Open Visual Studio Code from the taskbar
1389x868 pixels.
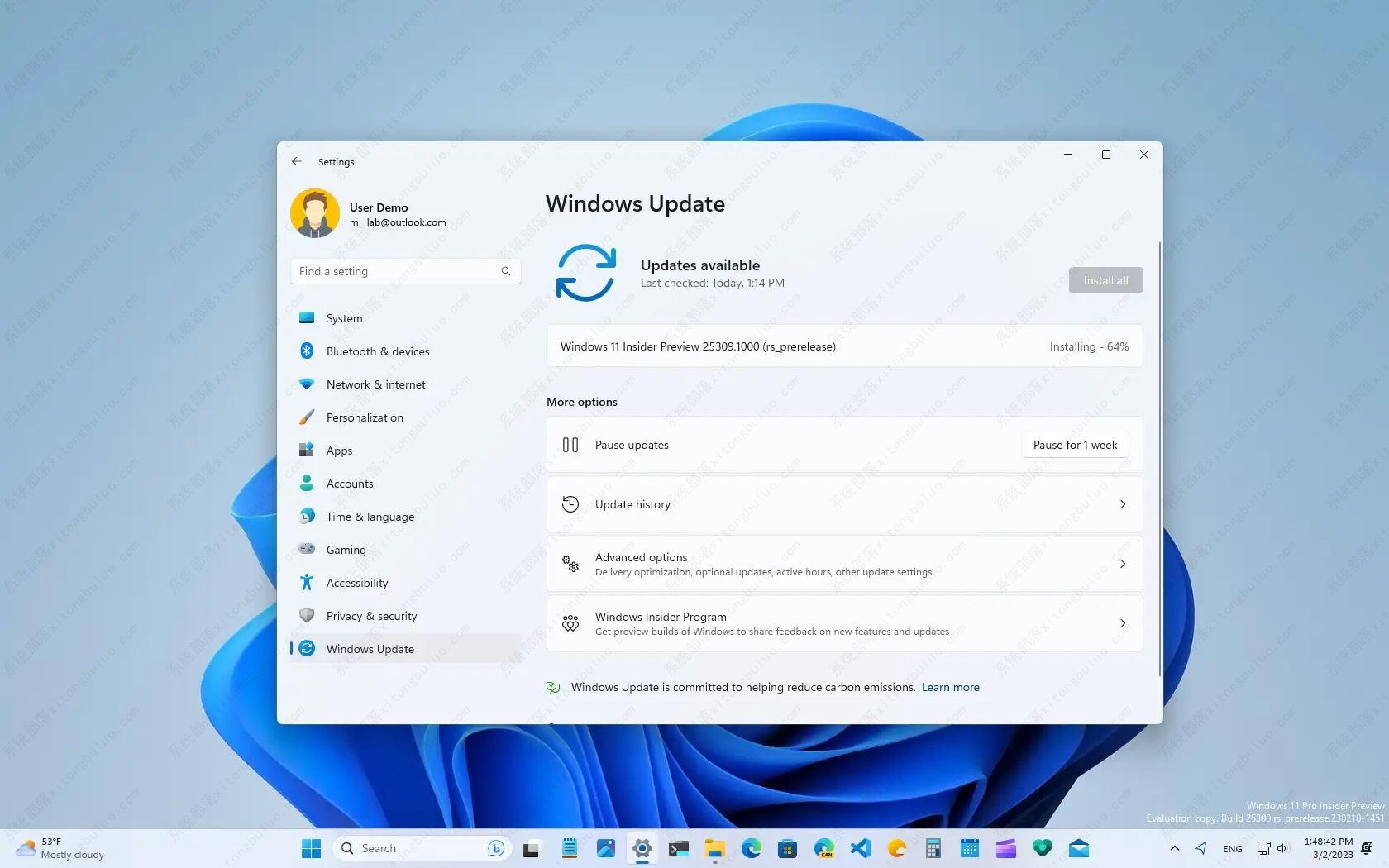tap(860, 848)
